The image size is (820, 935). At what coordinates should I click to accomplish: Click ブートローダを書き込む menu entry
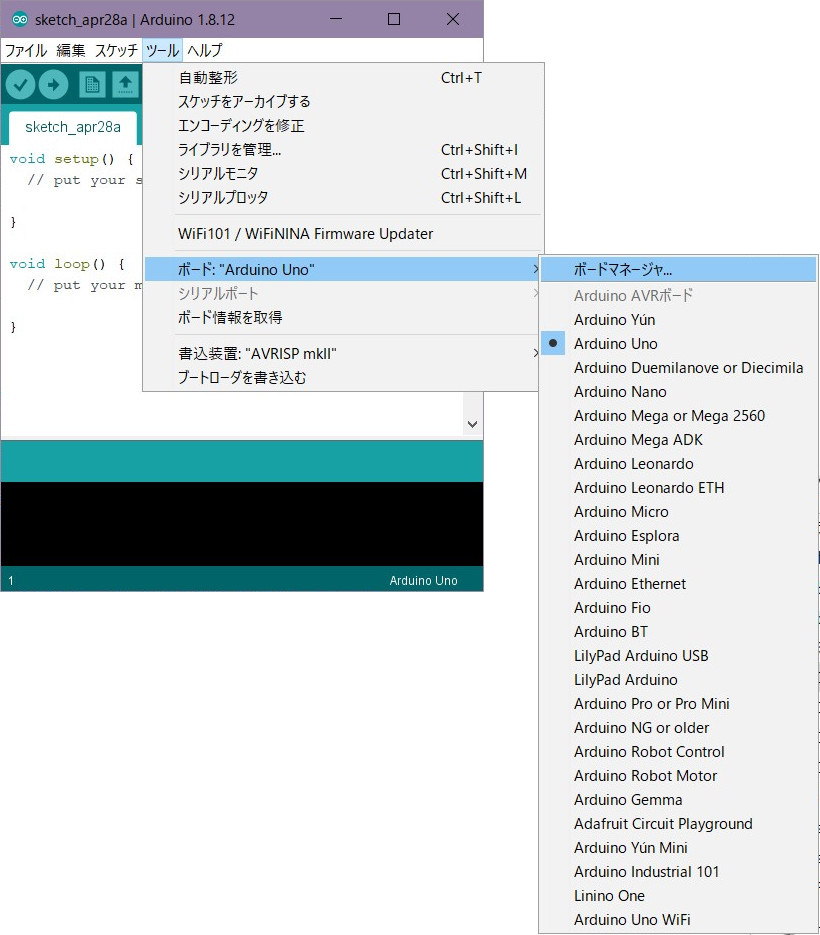342,377
